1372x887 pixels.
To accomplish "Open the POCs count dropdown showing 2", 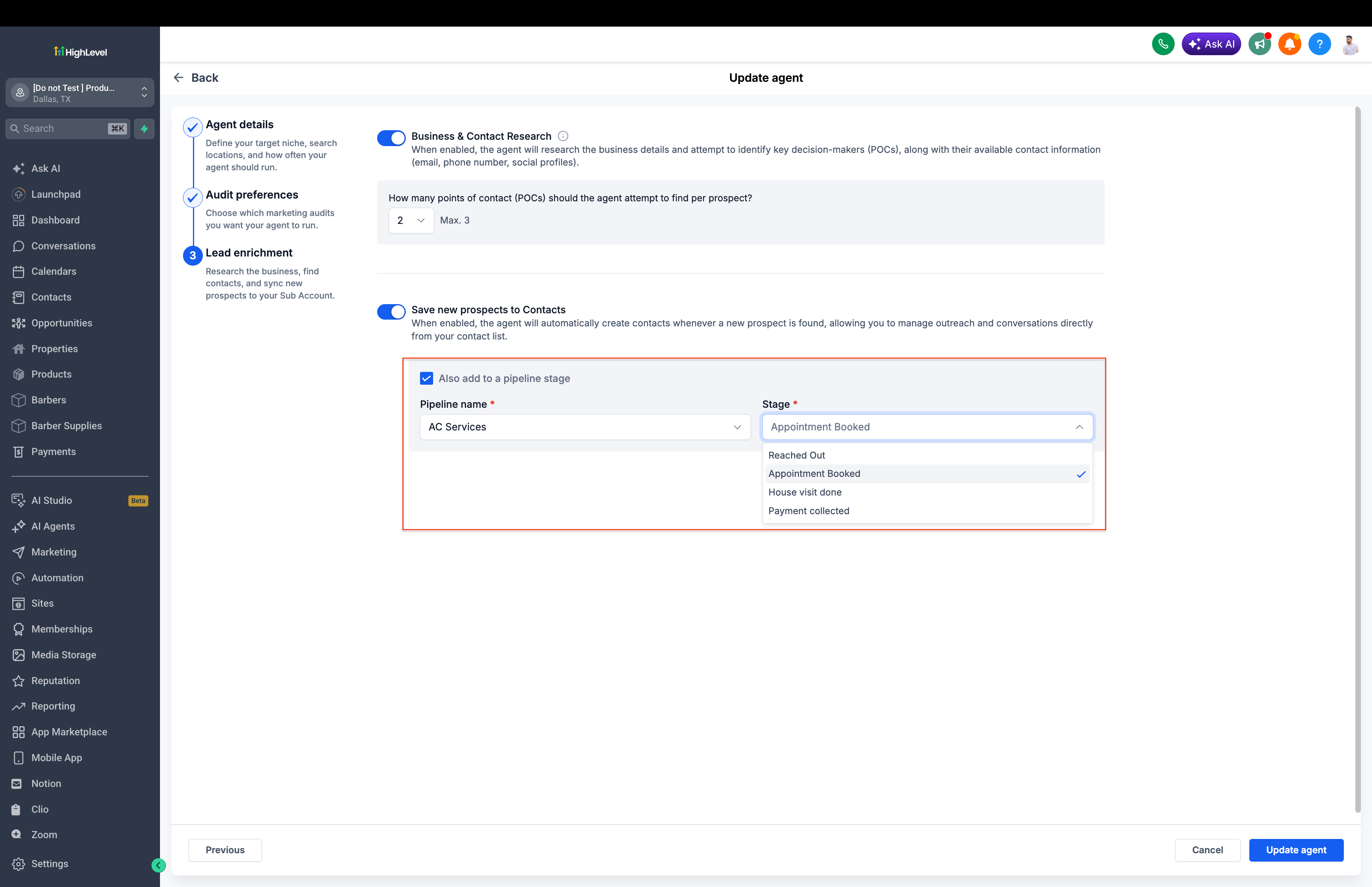I will pos(411,221).
